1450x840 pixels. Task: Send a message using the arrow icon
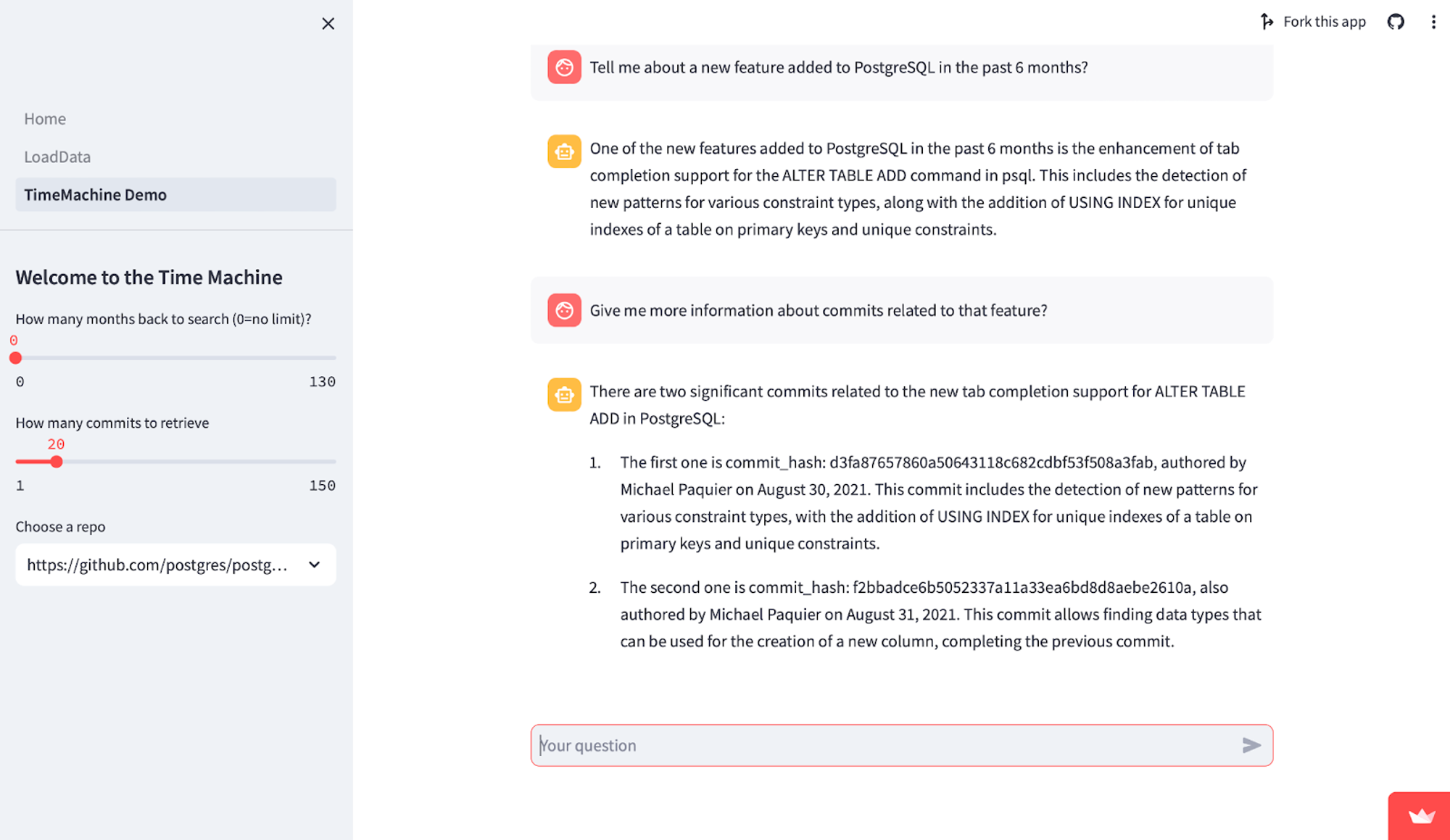1252,745
